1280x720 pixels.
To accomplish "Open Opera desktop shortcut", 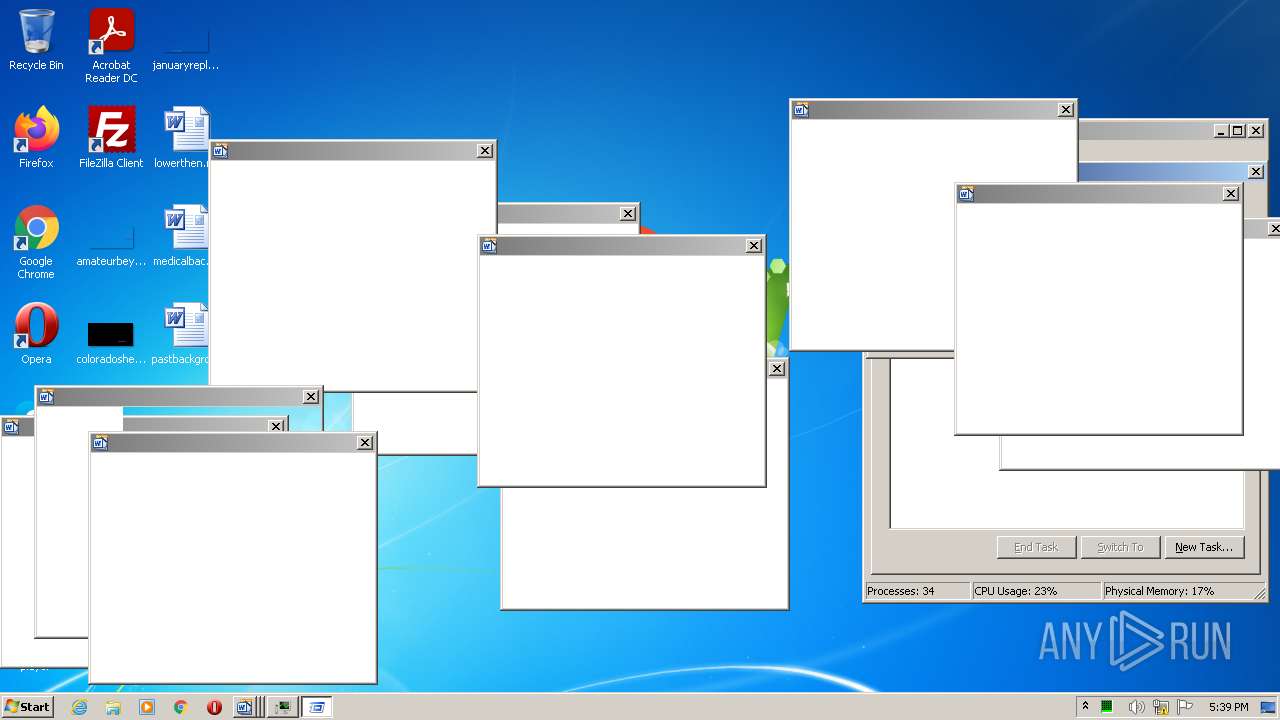I will [36, 334].
